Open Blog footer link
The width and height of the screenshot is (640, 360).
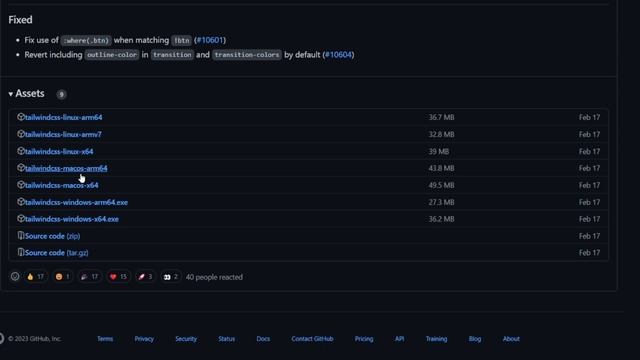[475, 339]
